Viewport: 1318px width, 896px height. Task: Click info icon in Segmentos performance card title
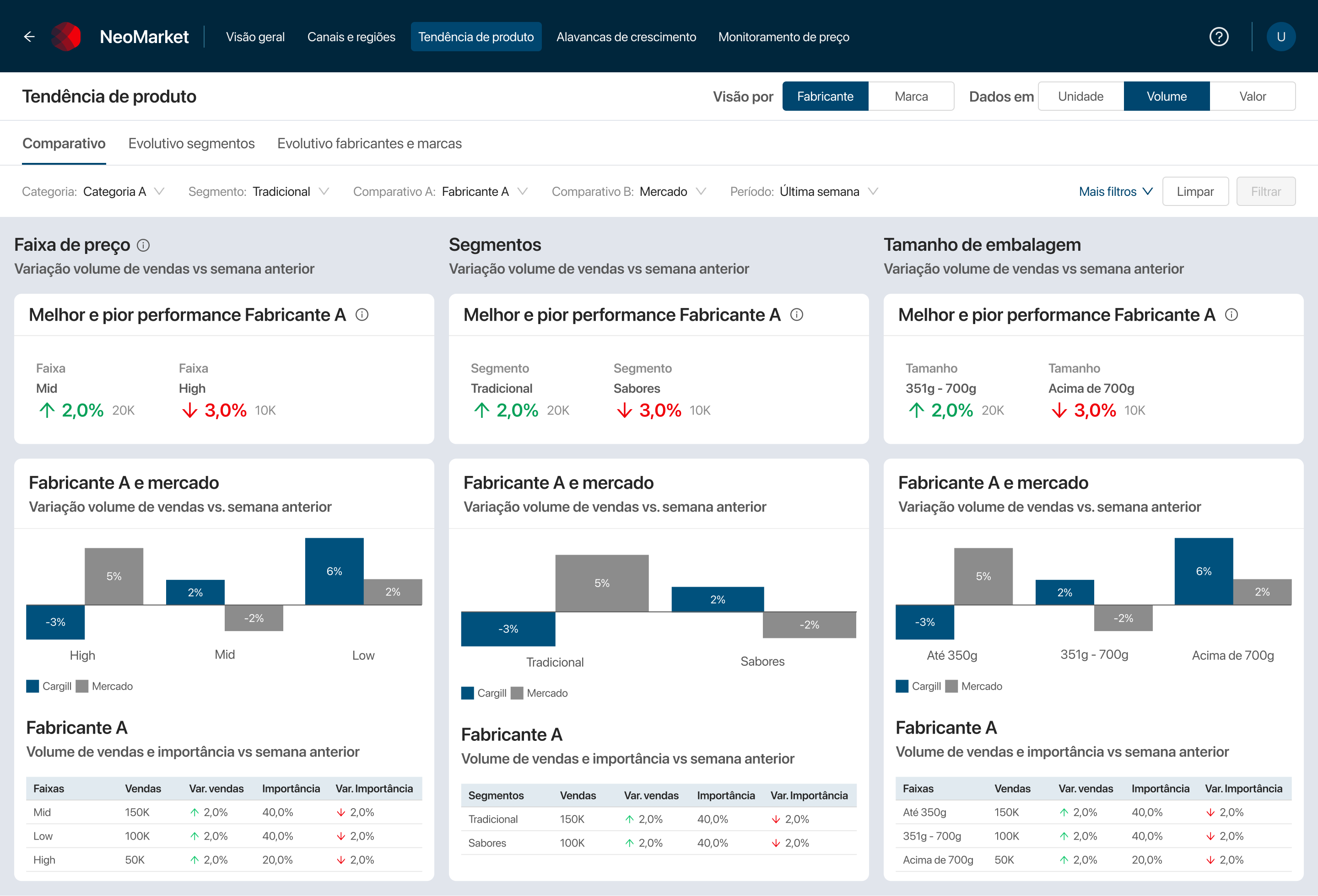(x=797, y=315)
